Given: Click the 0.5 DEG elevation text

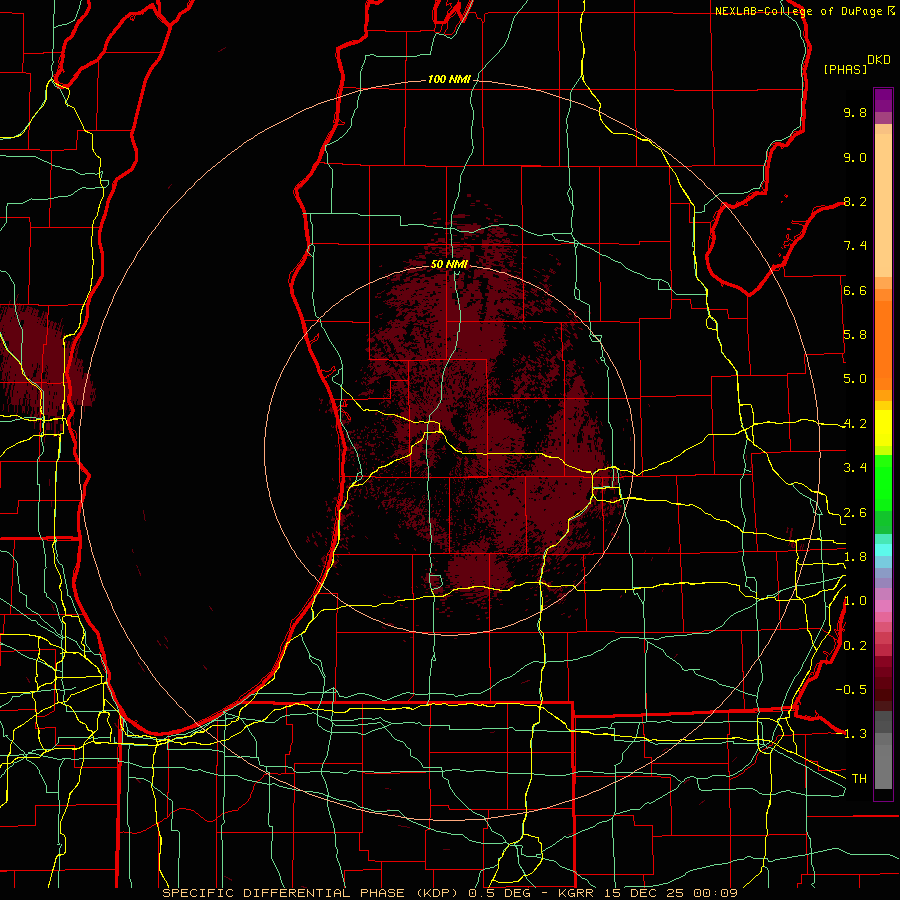Looking at the screenshot, I should click(x=499, y=893).
